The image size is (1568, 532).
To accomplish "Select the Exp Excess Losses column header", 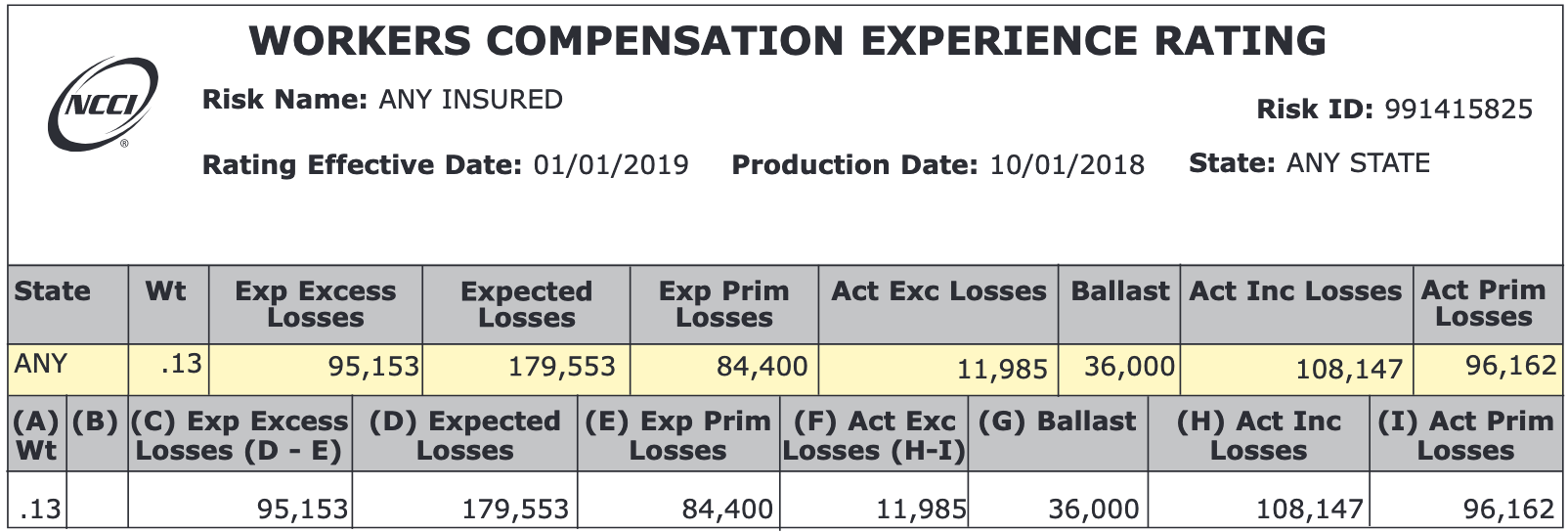I will coord(315,304).
